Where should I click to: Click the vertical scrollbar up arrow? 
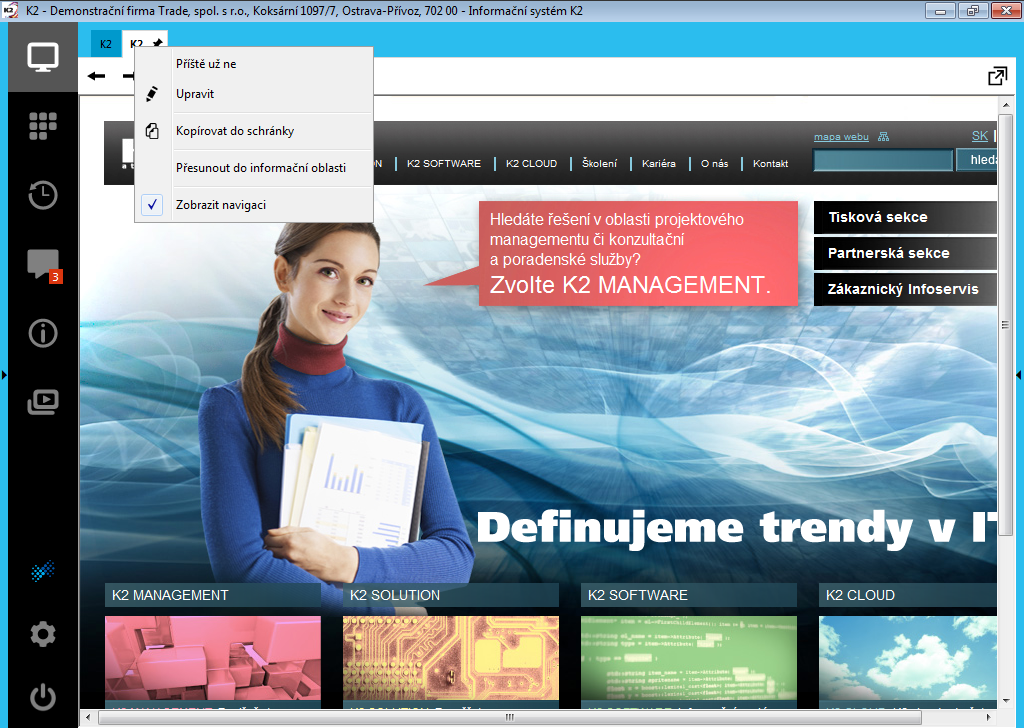click(1006, 105)
